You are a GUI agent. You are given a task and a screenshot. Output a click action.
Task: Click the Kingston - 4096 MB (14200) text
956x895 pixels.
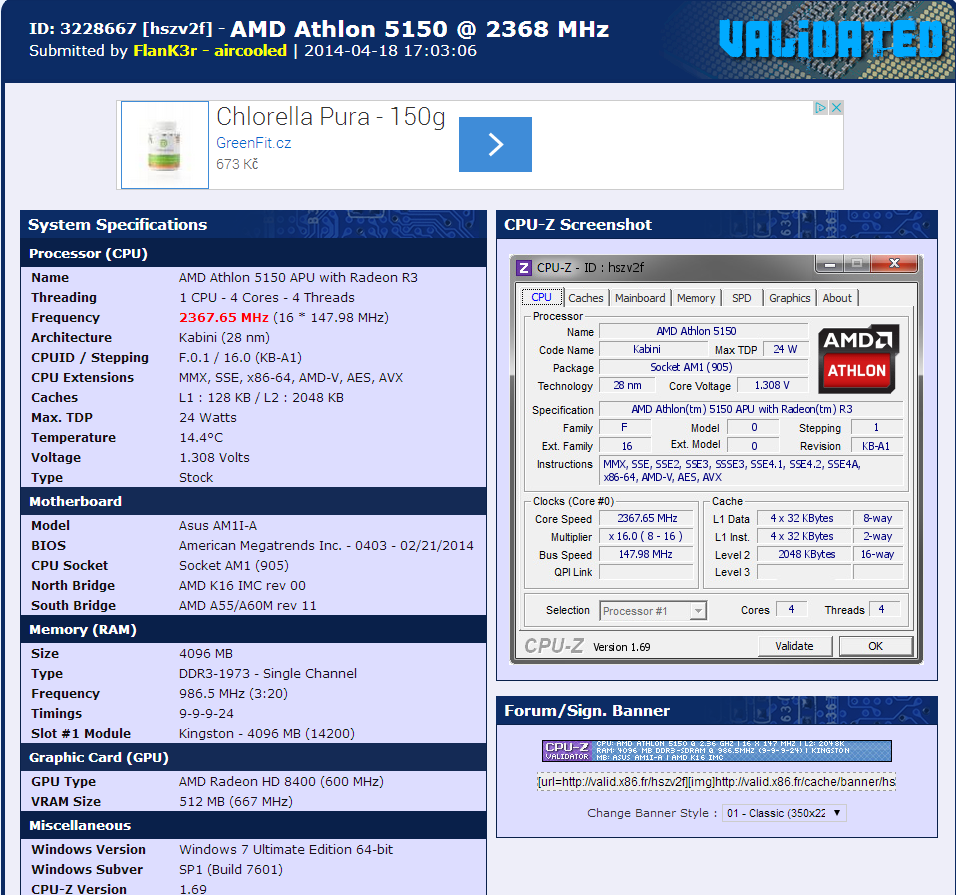click(x=266, y=733)
